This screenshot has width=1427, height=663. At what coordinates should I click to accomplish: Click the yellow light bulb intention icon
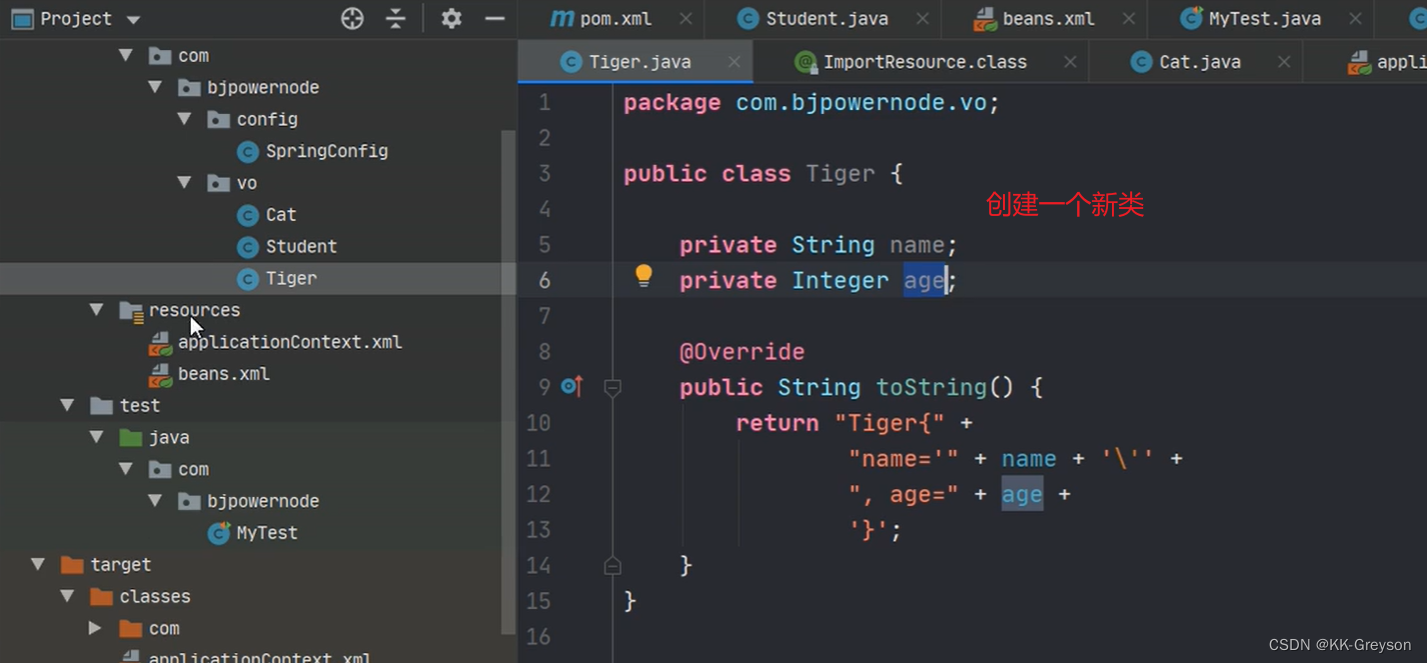[x=644, y=276]
